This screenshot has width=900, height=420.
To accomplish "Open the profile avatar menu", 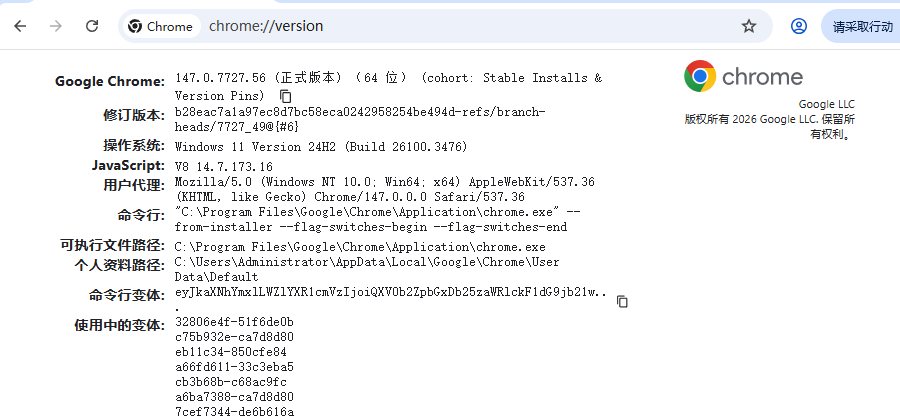I will [799, 26].
